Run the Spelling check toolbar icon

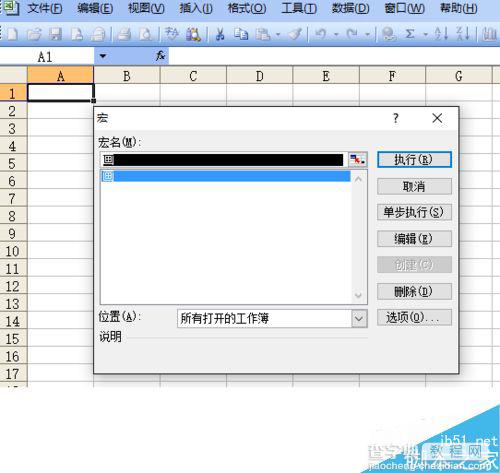click(172, 34)
